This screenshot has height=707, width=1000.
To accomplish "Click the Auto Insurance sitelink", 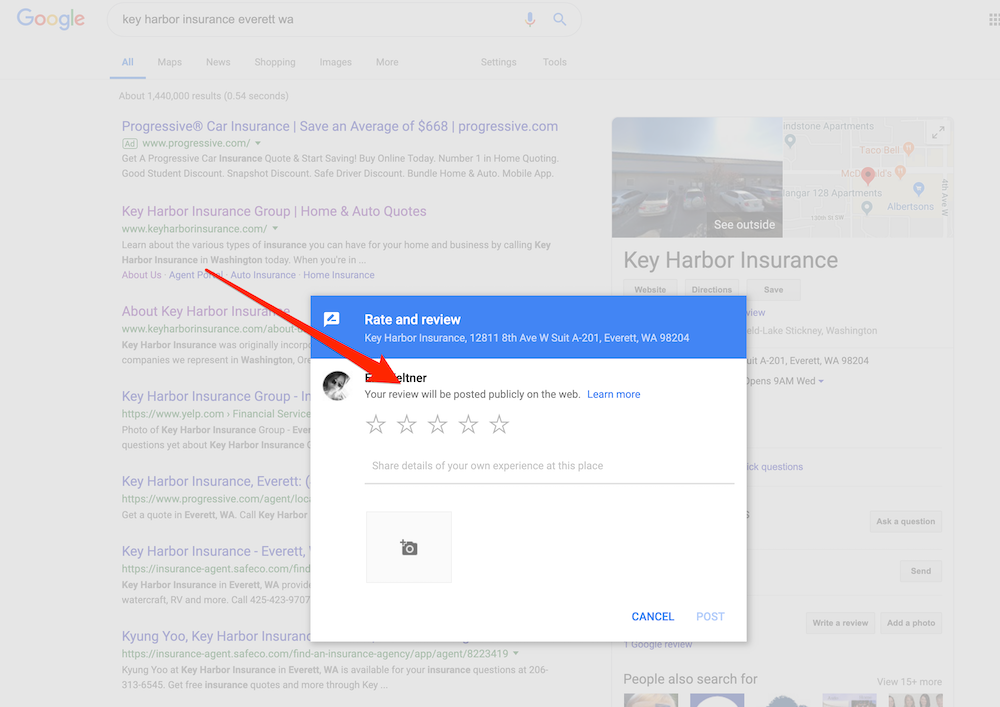I will 263,275.
